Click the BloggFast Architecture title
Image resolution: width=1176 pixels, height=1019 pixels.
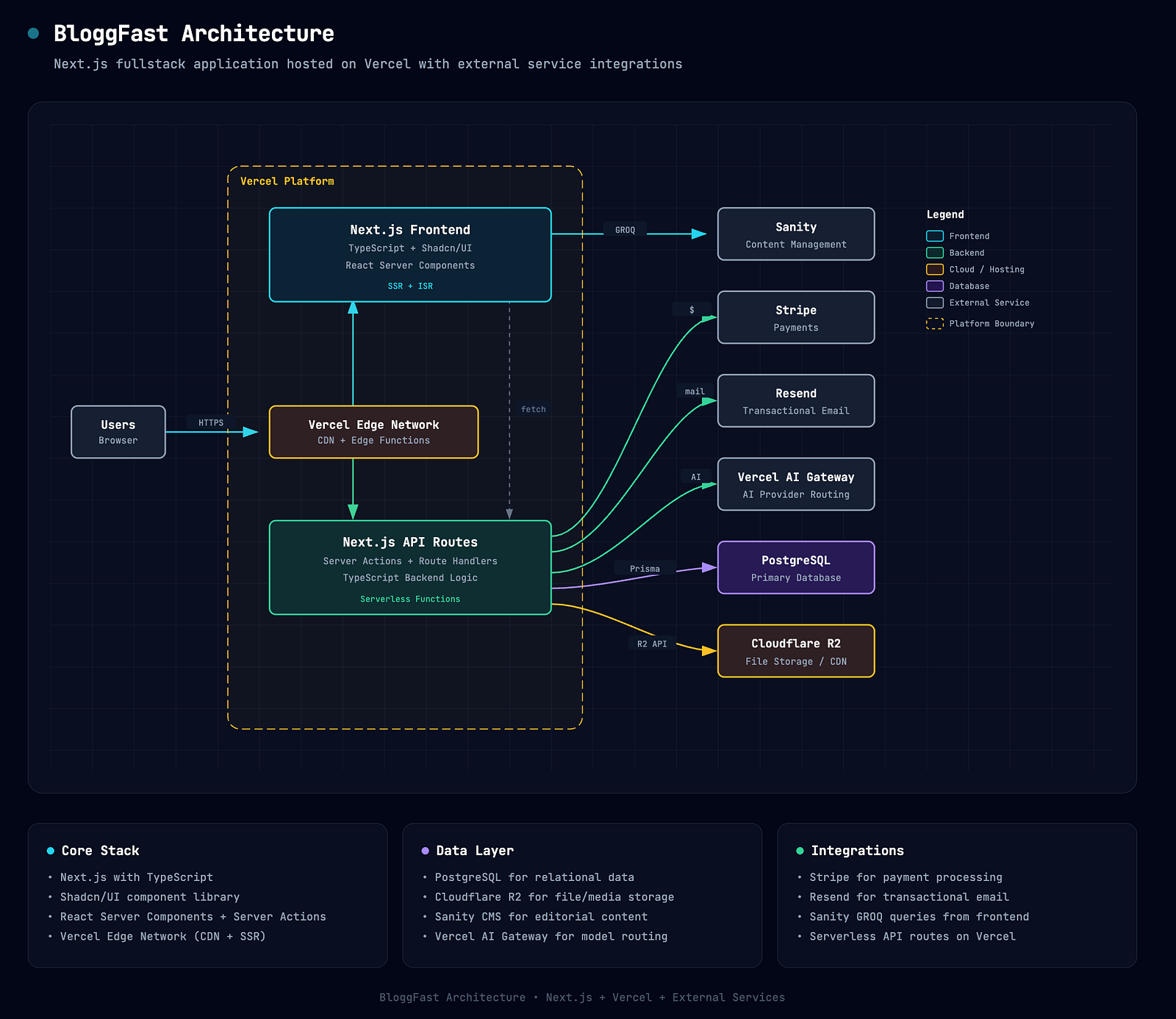[194, 34]
